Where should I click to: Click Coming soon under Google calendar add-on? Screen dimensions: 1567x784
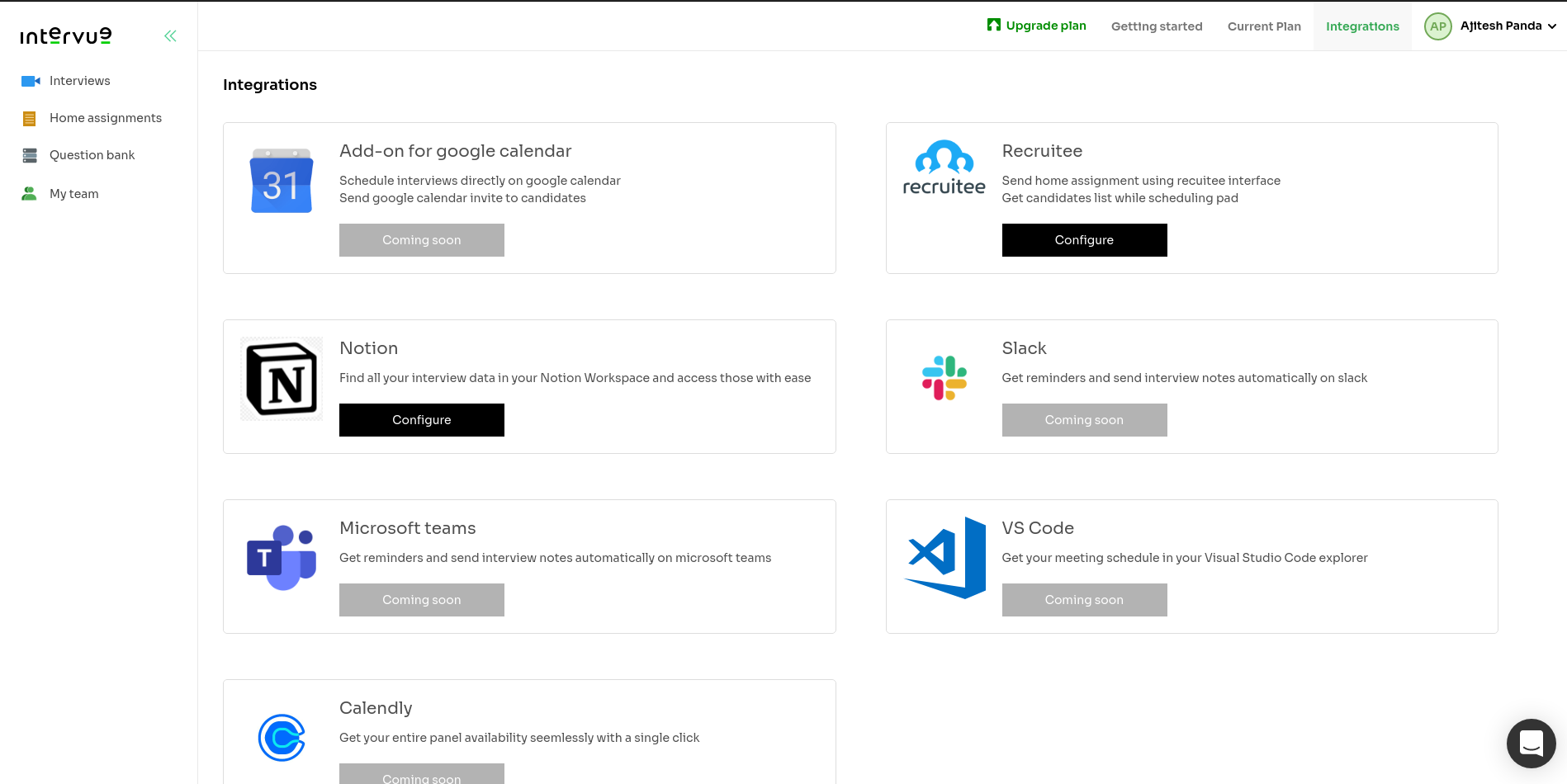422,240
